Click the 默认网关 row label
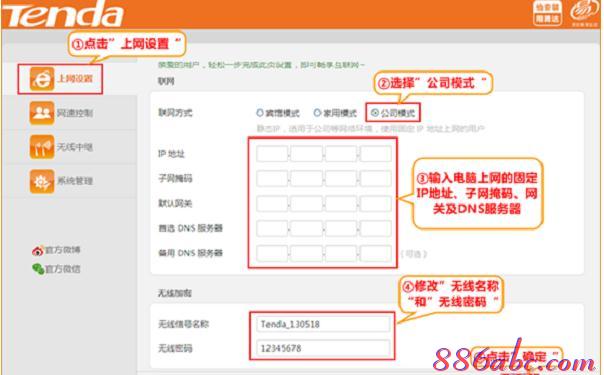 tap(175, 203)
